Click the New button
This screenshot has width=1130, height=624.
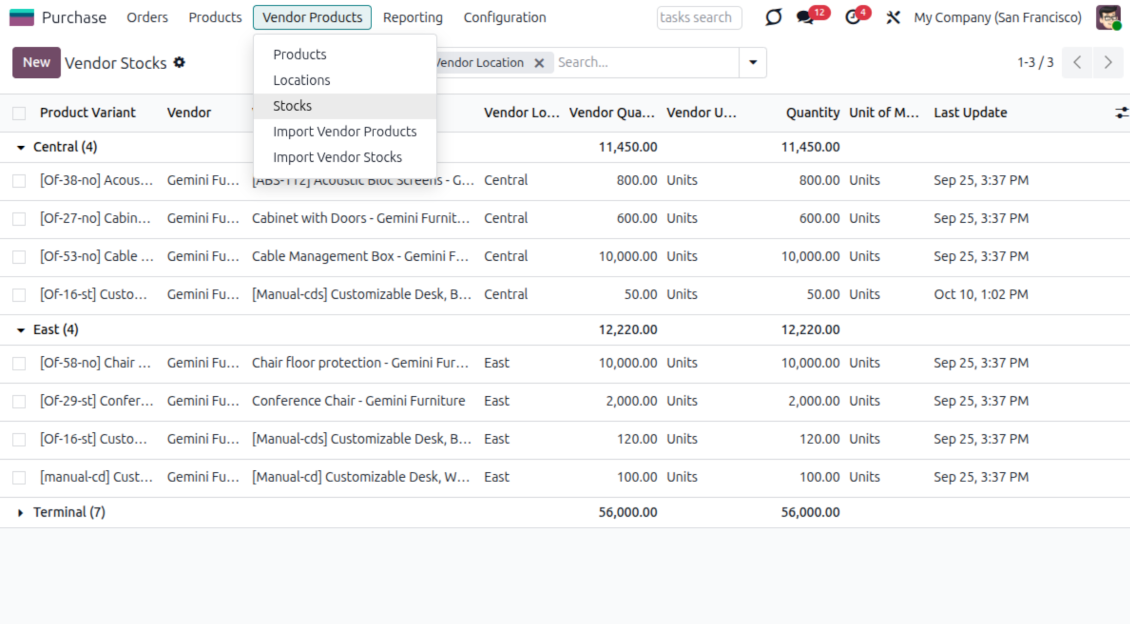36,62
